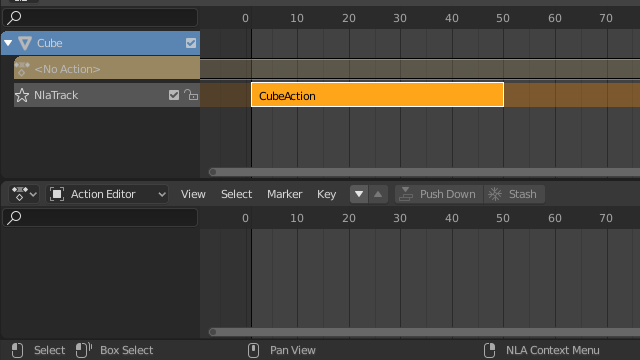The height and width of the screenshot is (360, 640).
Task: Click the NlaTrack solo star icon
Action: 22,95
